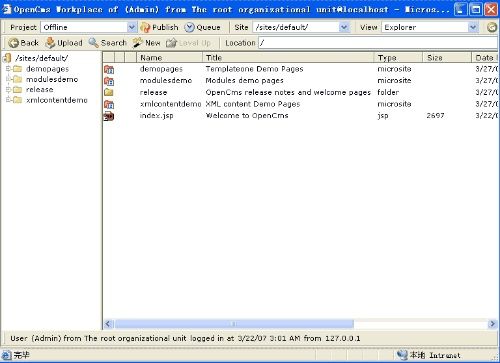Expand the xmlcontentdemo tree node
The height and width of the screenshot is (363, 500).
[x=8, y=100]
